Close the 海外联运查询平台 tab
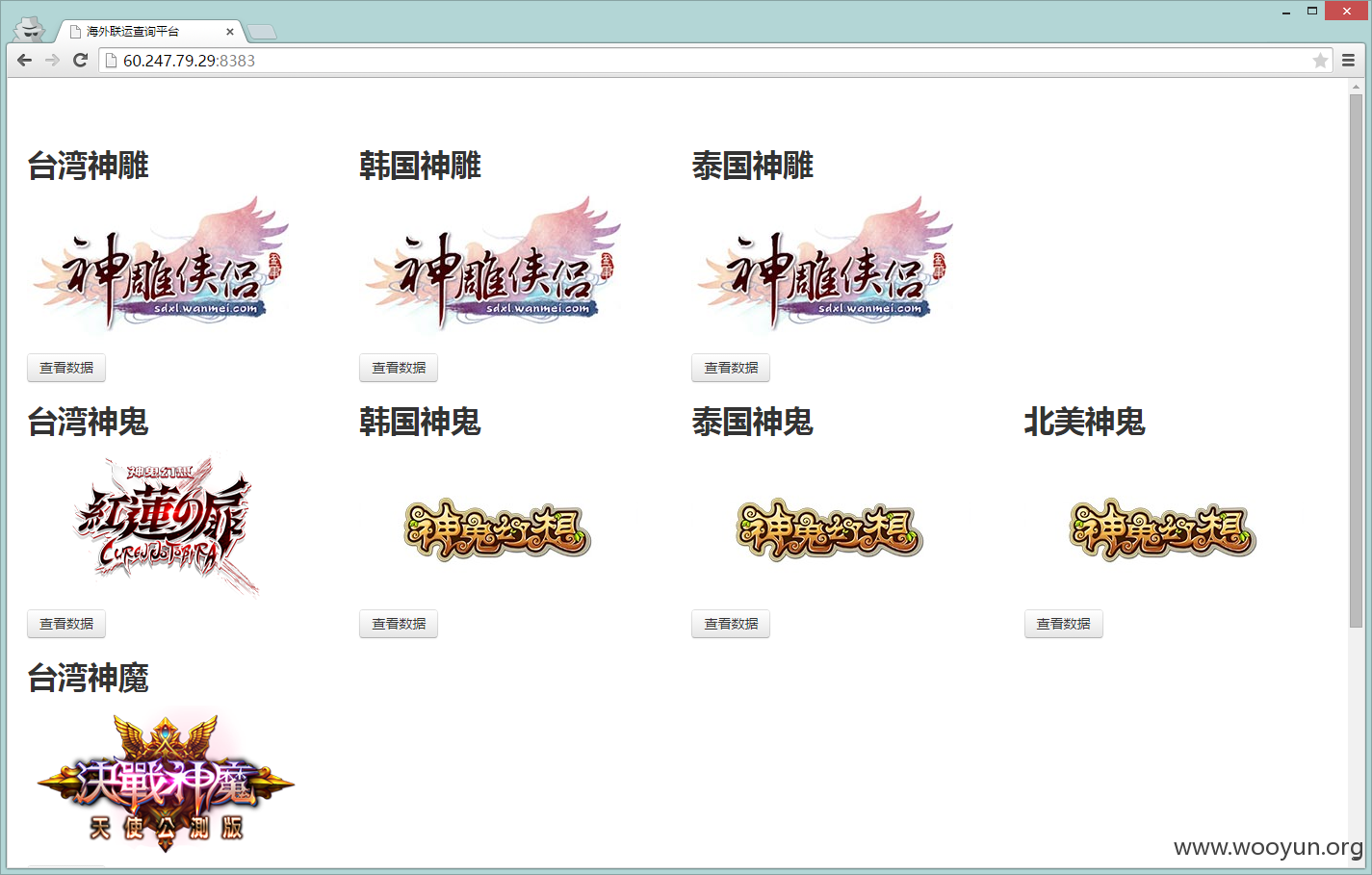Screen dimensions: 1372x875 coord(230,32)
